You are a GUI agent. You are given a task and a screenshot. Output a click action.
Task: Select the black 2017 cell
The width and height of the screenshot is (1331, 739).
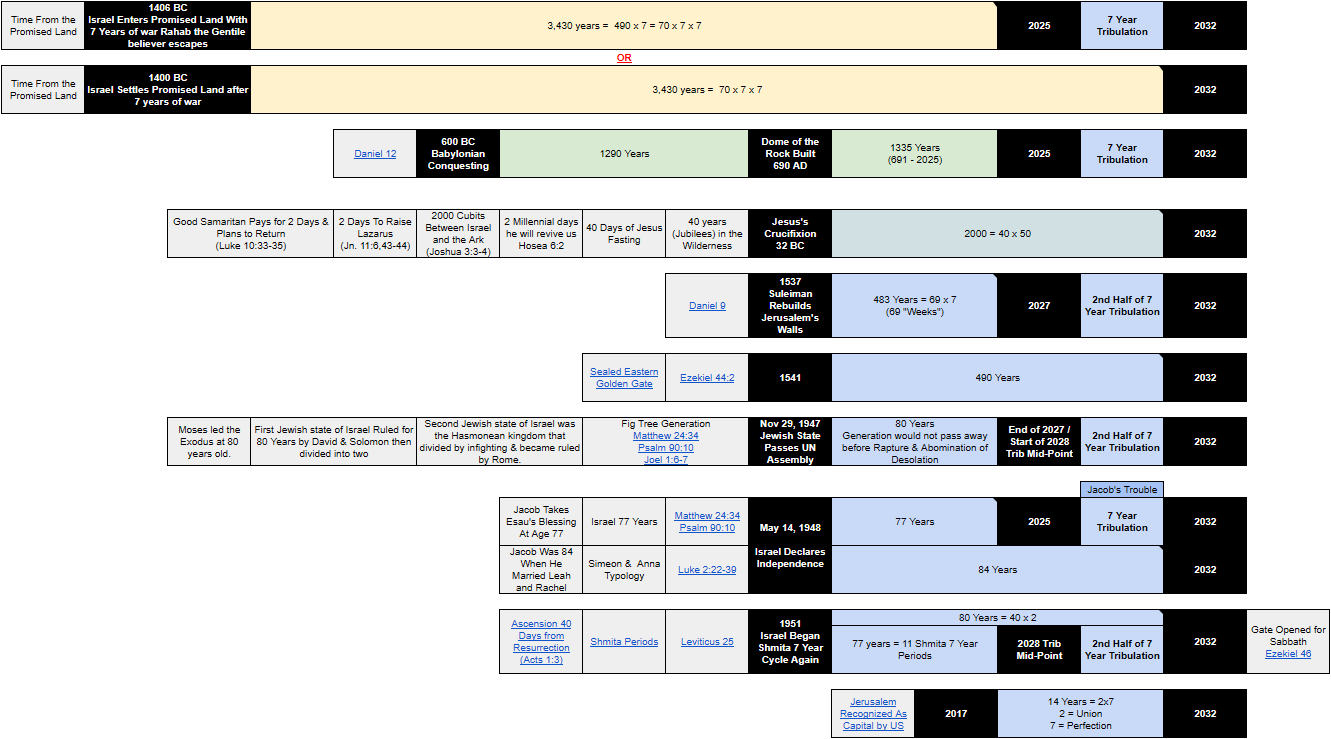pyautogui.click(x=956, y=714)
